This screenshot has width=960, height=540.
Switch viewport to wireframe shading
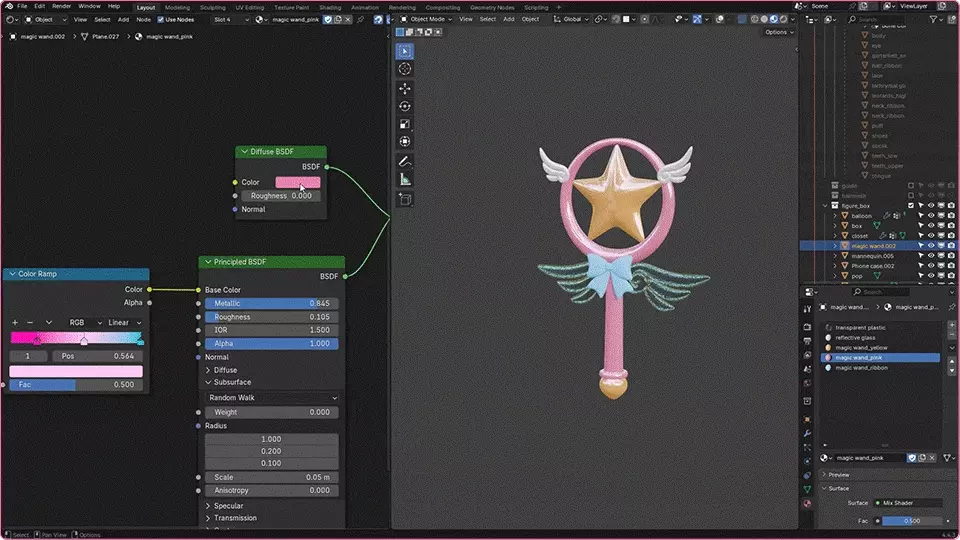pyautogui.click(x=754, y=20)
